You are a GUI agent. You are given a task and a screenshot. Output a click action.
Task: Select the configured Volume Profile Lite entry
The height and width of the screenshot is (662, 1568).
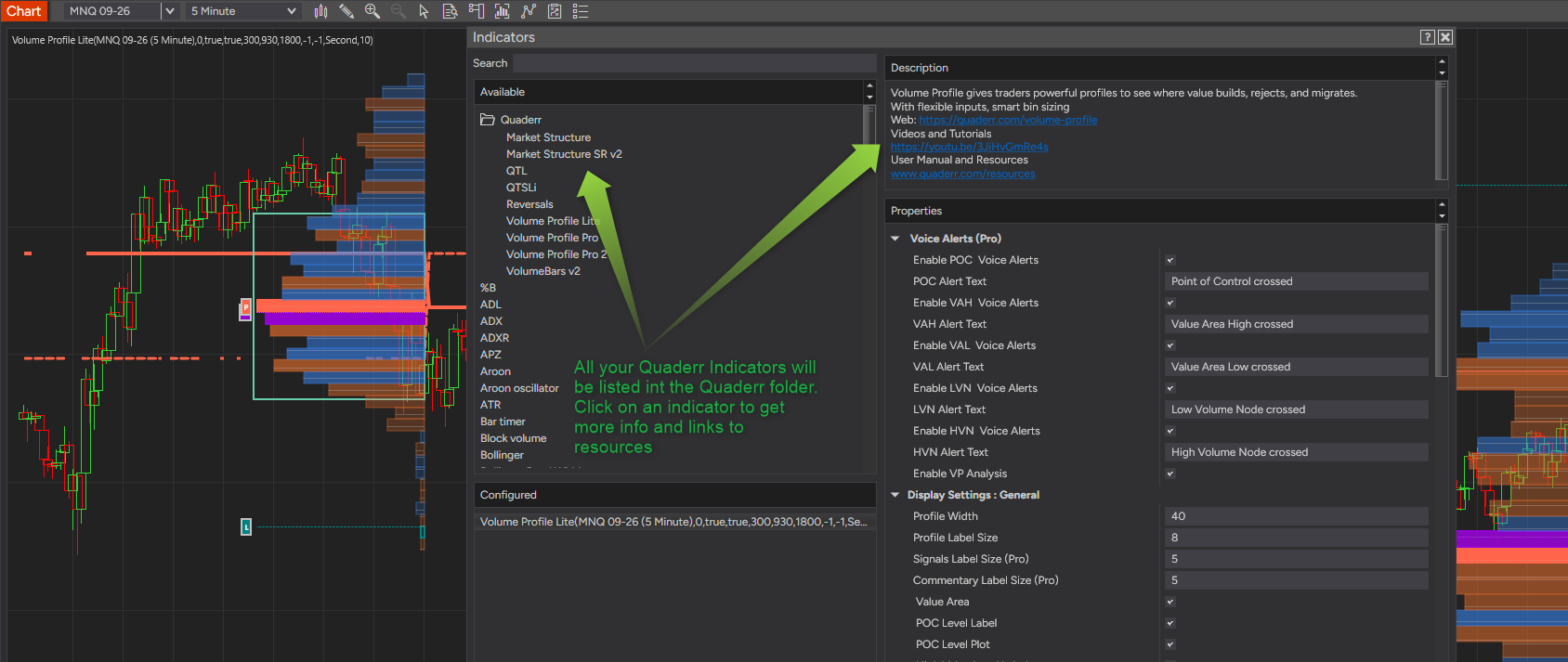click(x=674, y=522)
